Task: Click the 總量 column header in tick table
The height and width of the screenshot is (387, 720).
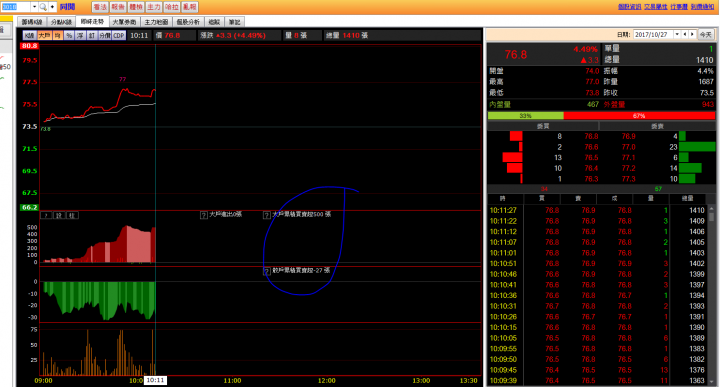Action: point(687,198)
